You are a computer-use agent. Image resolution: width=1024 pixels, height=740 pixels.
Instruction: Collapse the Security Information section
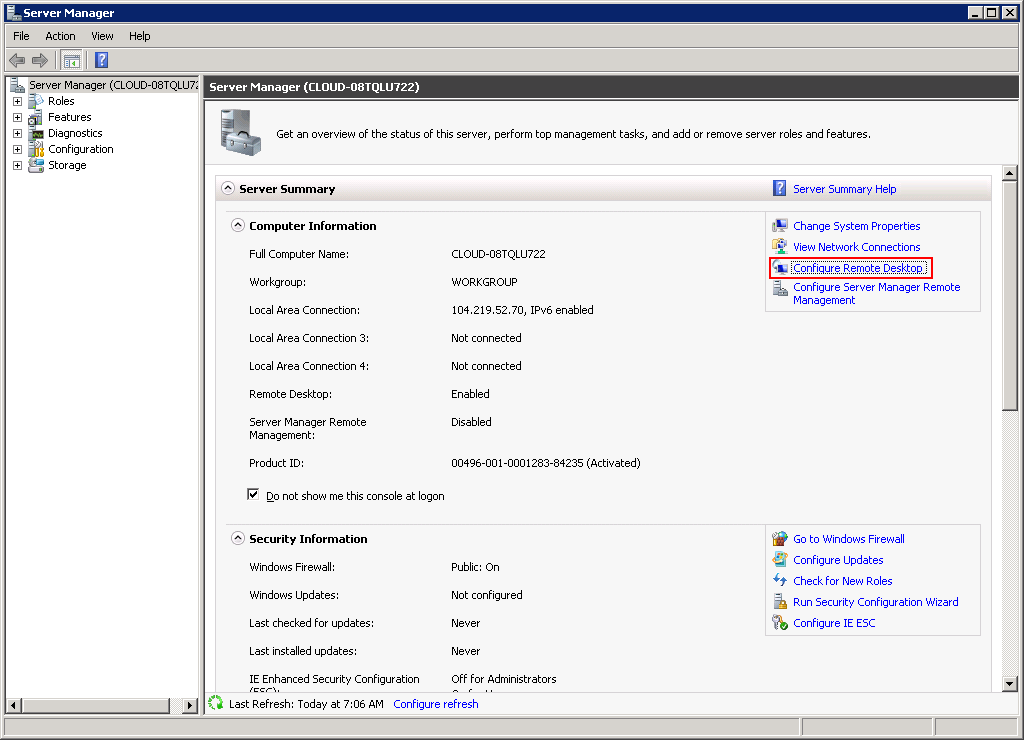pyautogui.click(x=238, y=538)
